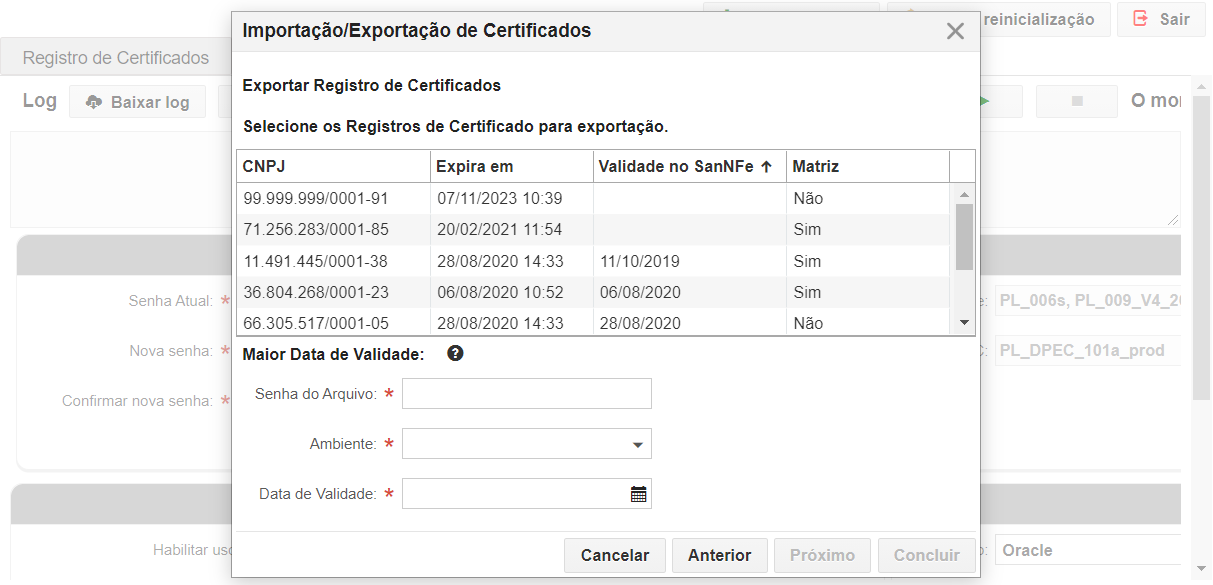The width and height of the screenshot is (1213, 585).
Task: Go back with the Anterior button
Action: (x=719, y=555)
